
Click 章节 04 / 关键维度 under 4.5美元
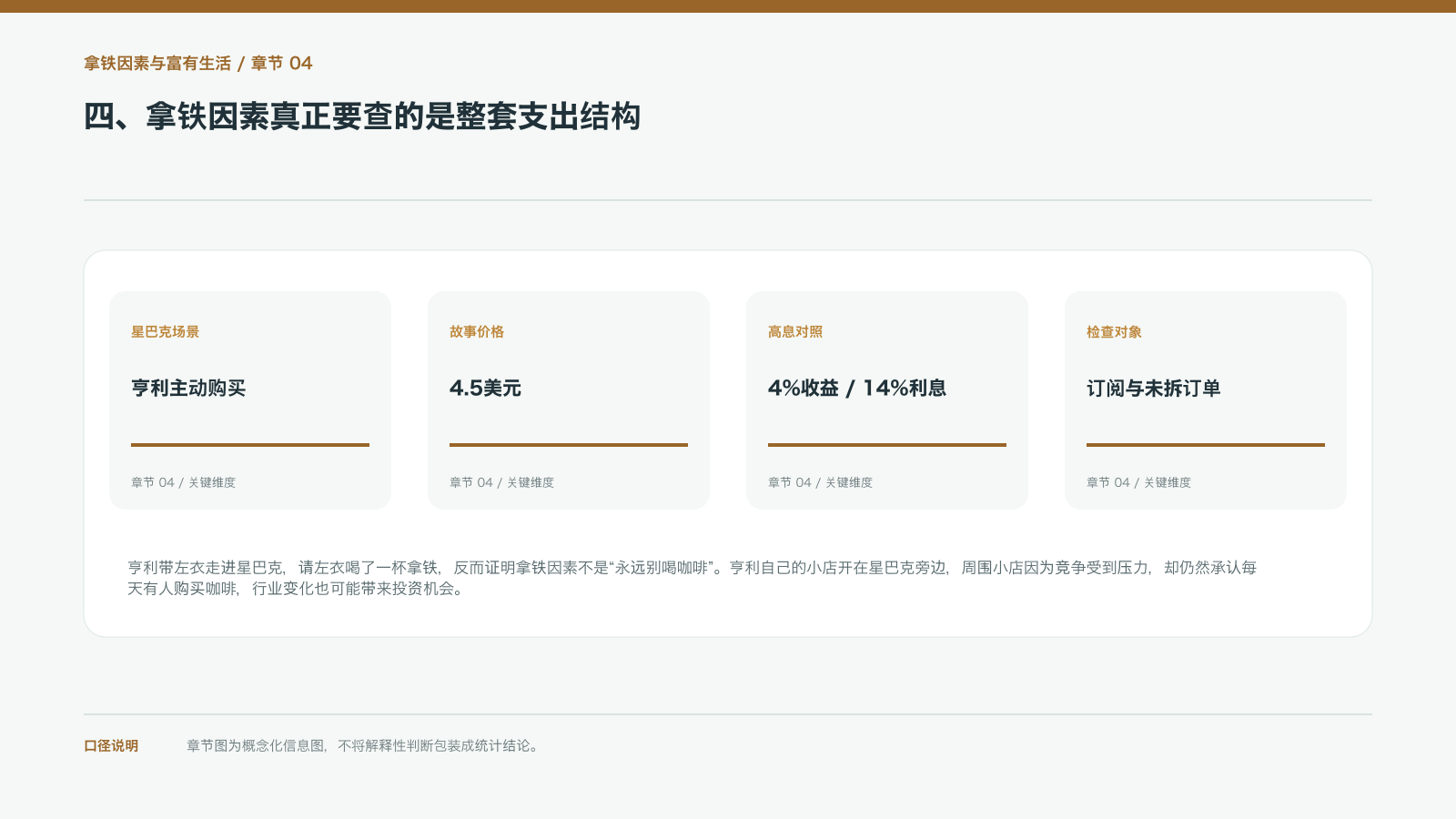pos(501,482)
